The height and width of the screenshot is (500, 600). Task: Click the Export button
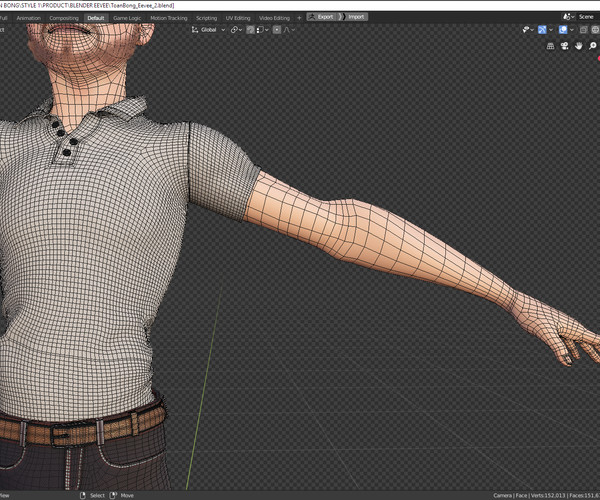point(325,17)
